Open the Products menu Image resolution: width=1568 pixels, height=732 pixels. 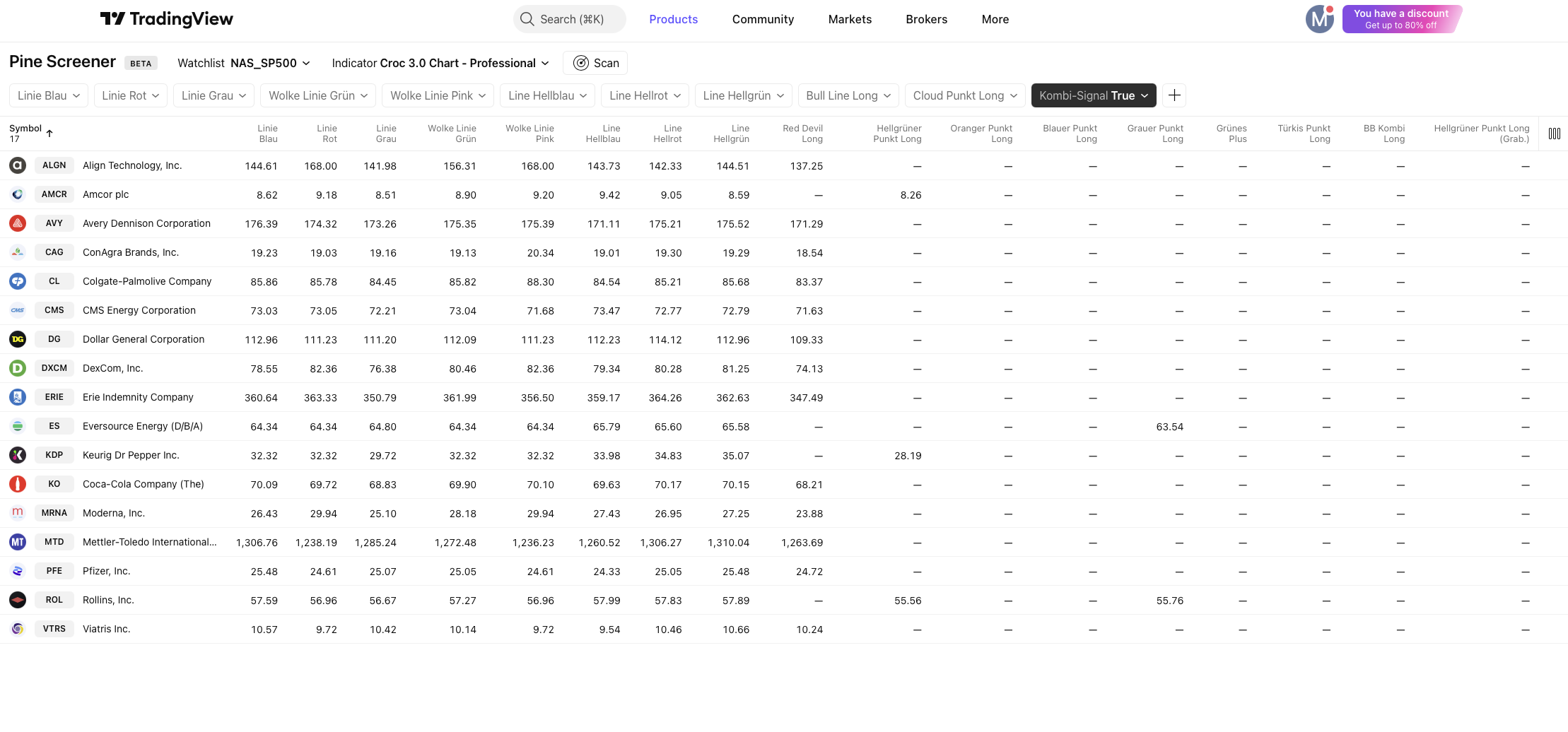click(673, 19)
